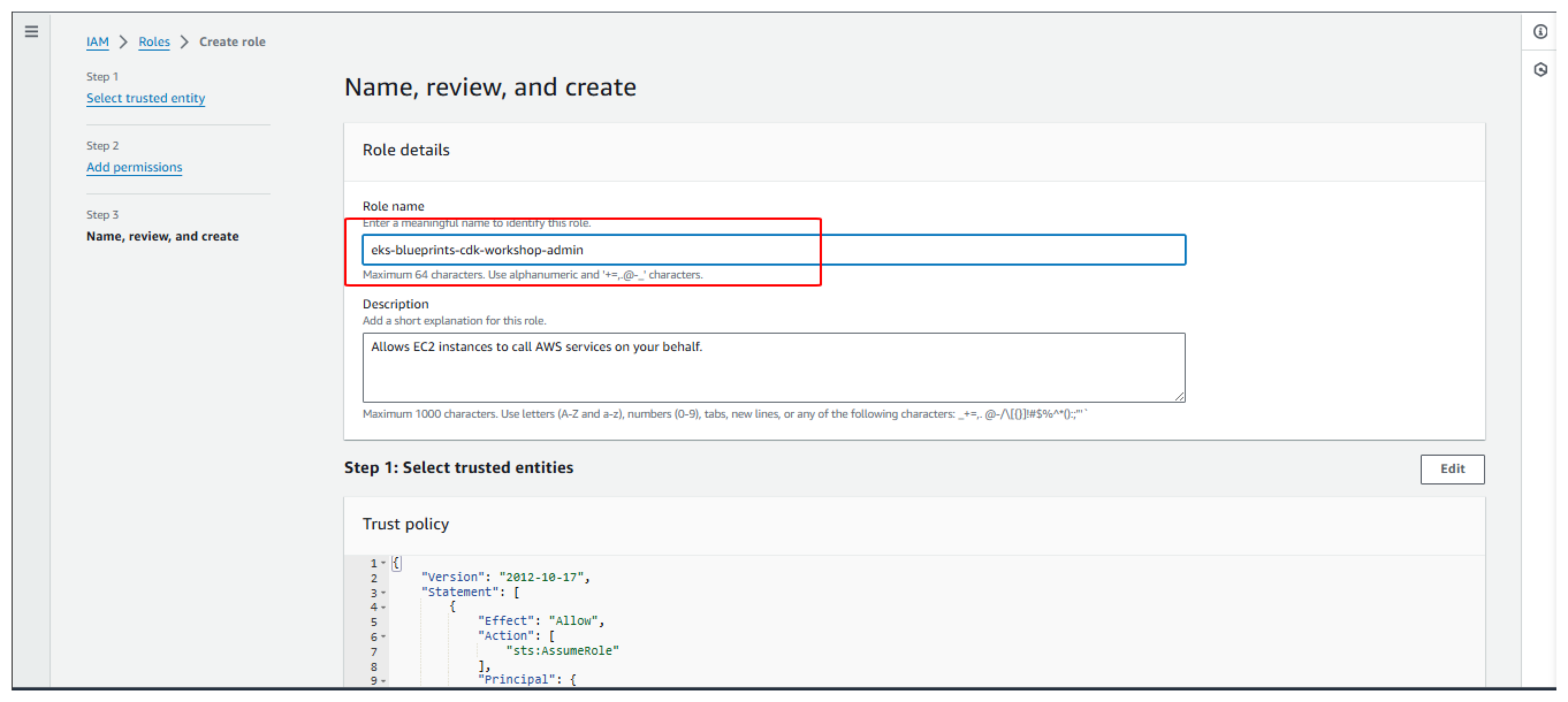Click Edit for Select trusted entities

(1452, 469)
